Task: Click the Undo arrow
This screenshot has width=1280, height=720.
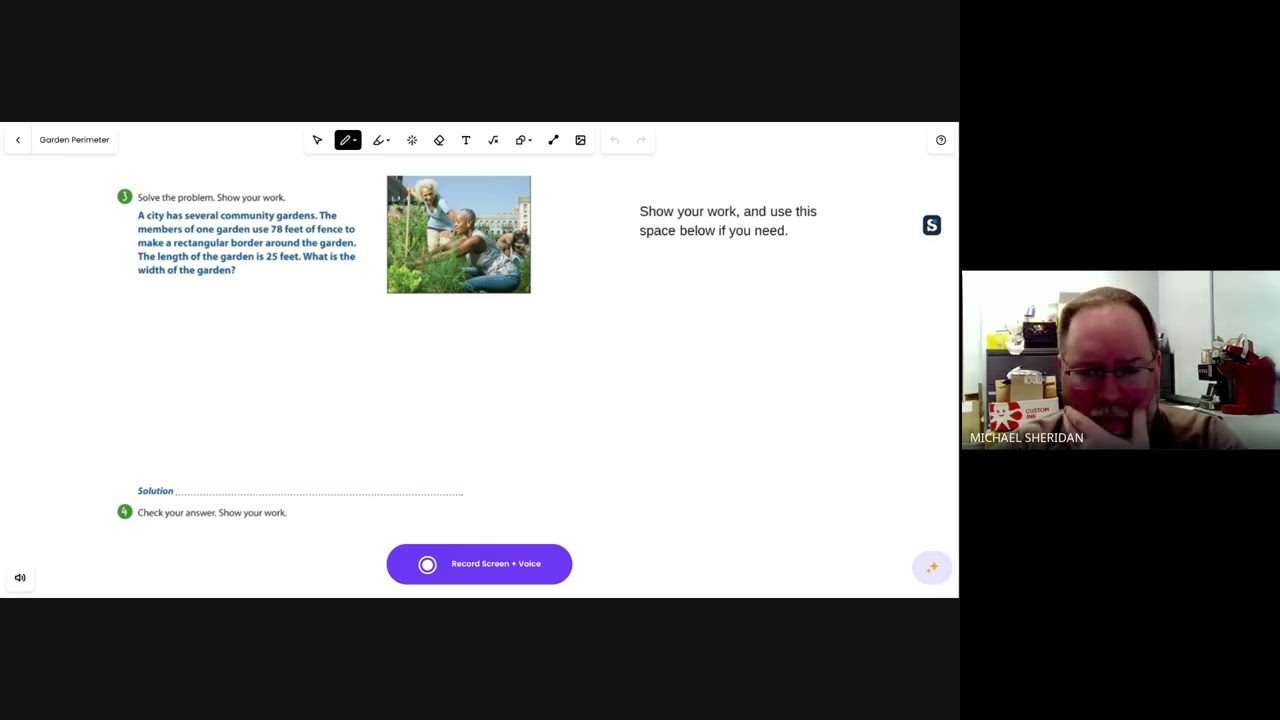Action: [614, 140]
